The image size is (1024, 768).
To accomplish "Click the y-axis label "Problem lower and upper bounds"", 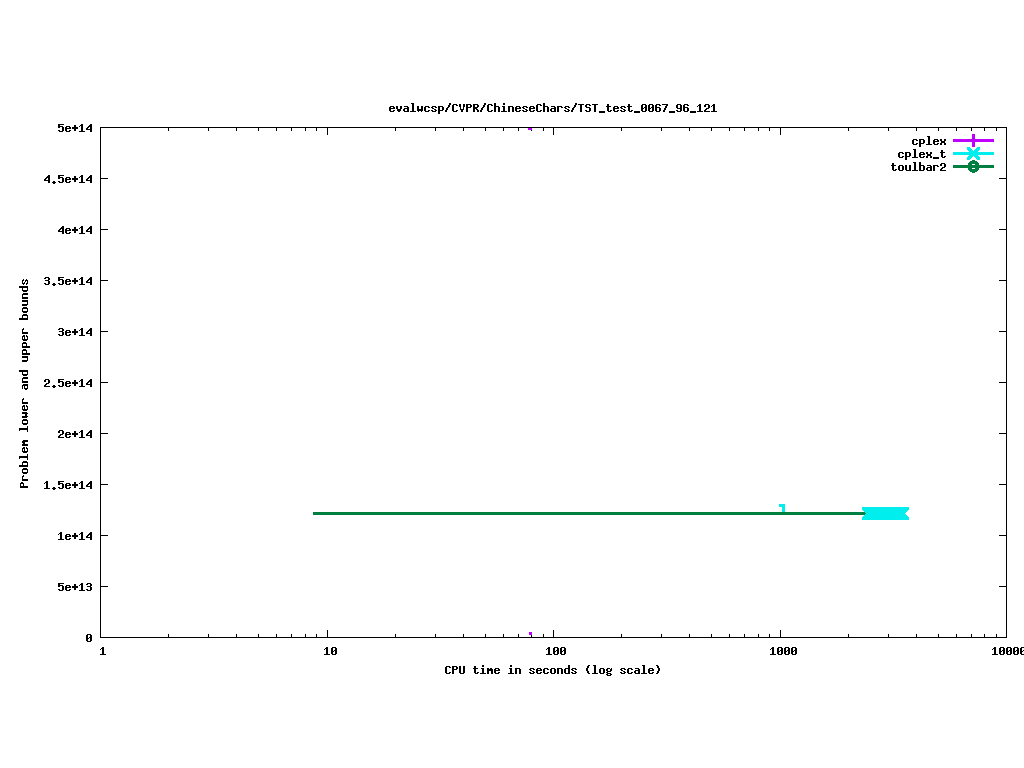I will click(x=25, y=384).
